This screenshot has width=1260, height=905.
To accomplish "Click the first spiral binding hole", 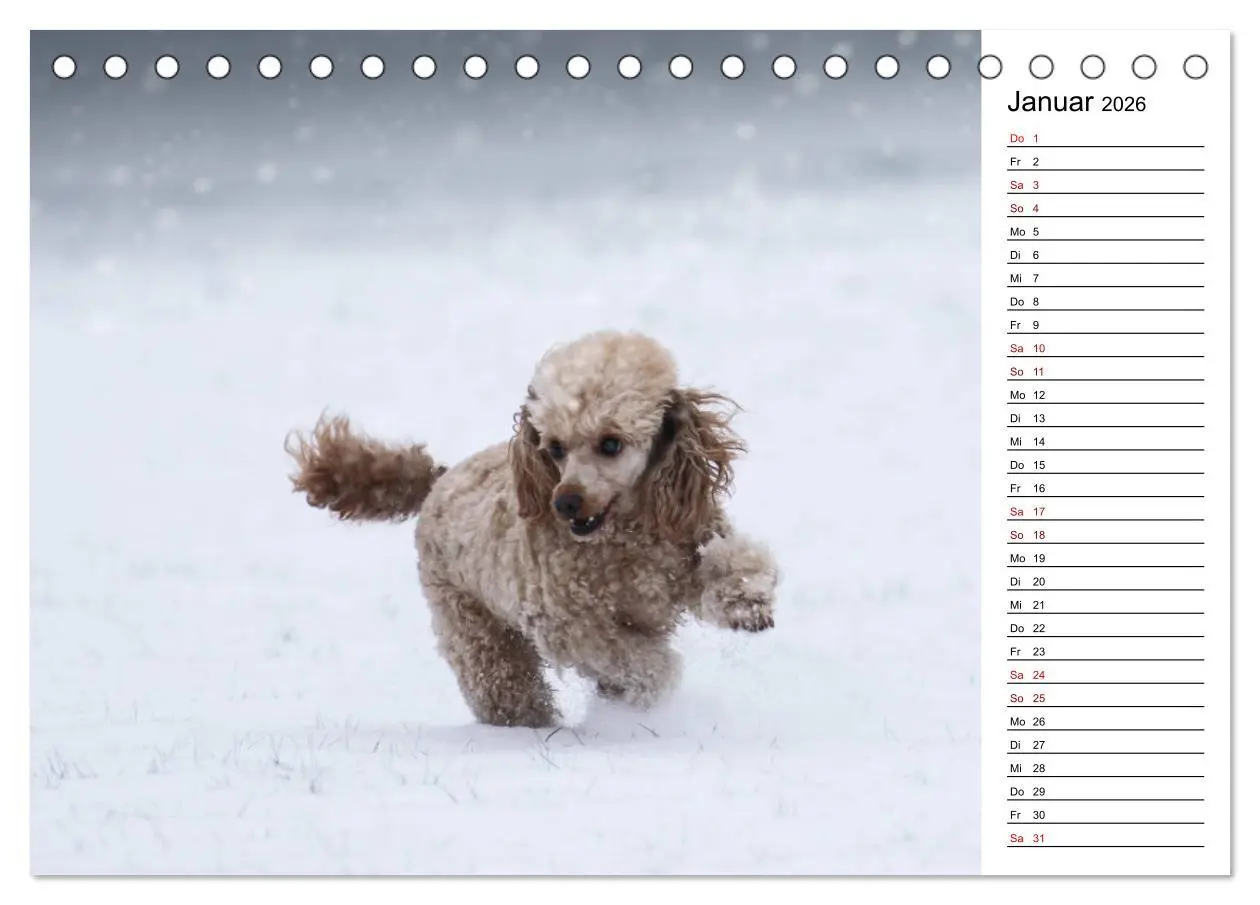I will pyautogui.click(x=64, y=67).
